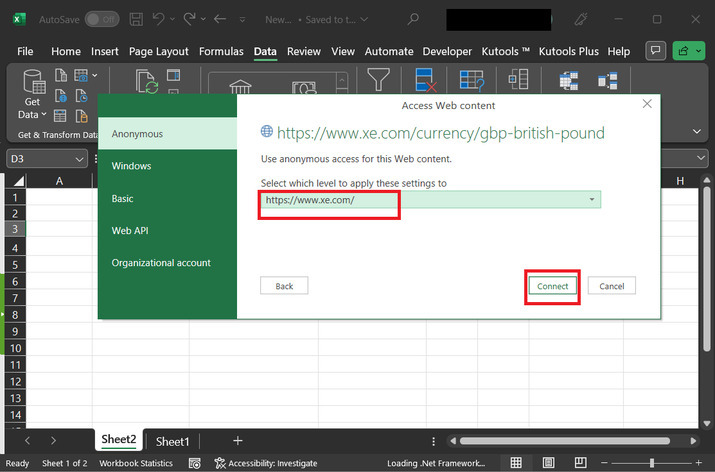Click the horizontal scrollbar thumb
This screenshot has height=472, width=715.
(565, 441)
